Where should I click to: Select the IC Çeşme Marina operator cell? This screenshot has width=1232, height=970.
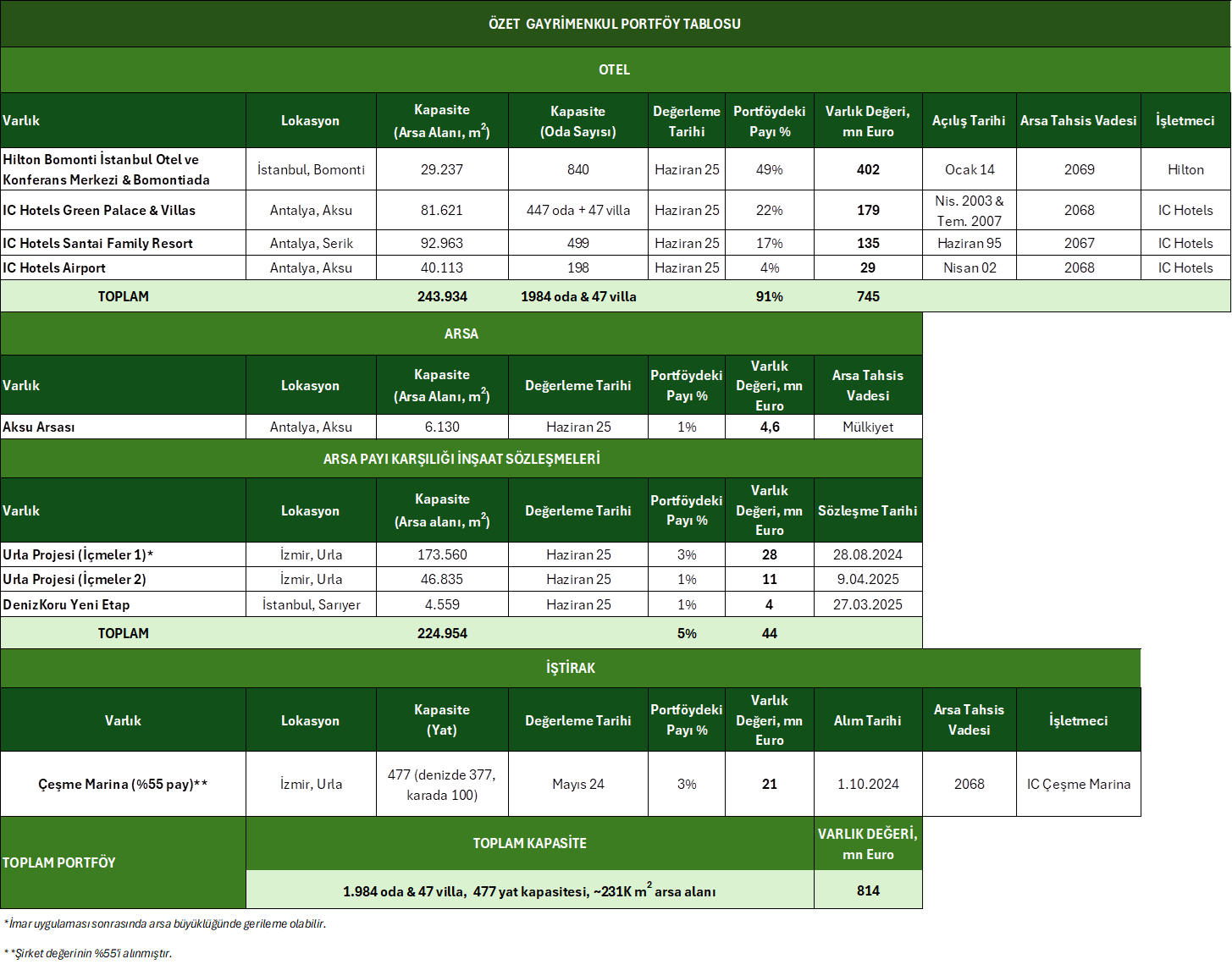[x=1078, y=784]
